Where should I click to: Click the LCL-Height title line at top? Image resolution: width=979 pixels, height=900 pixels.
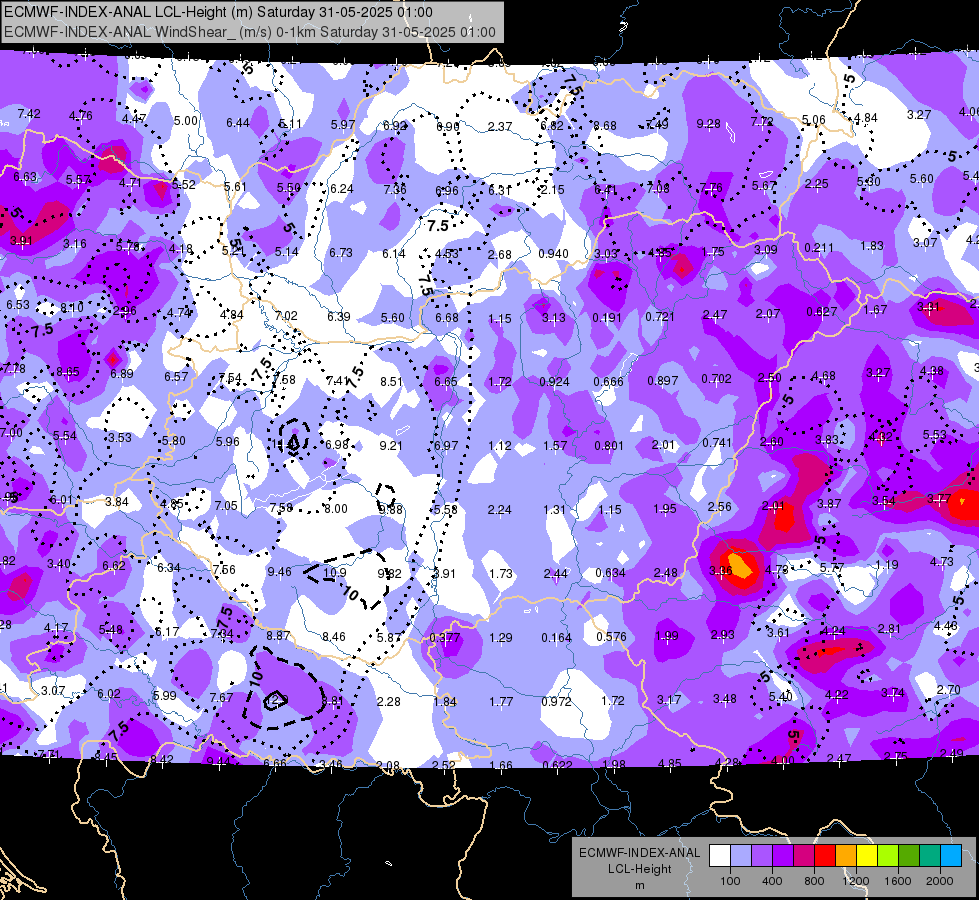point(218,12)
